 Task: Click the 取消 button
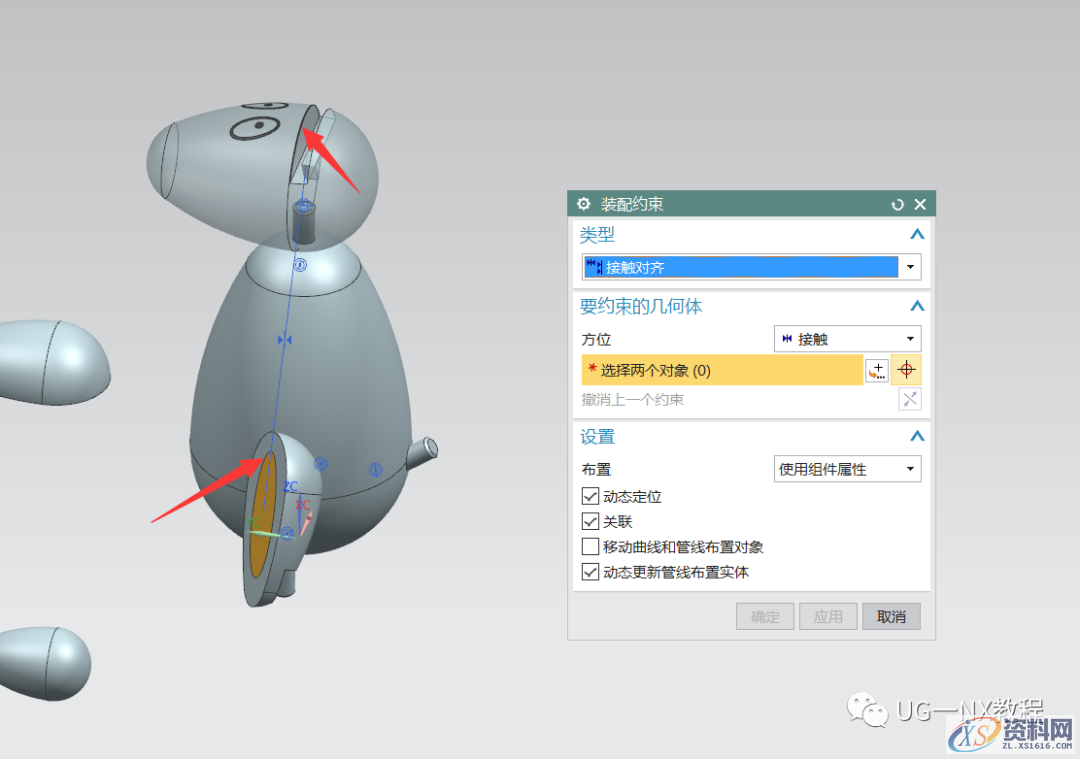[x=891, y=616]
